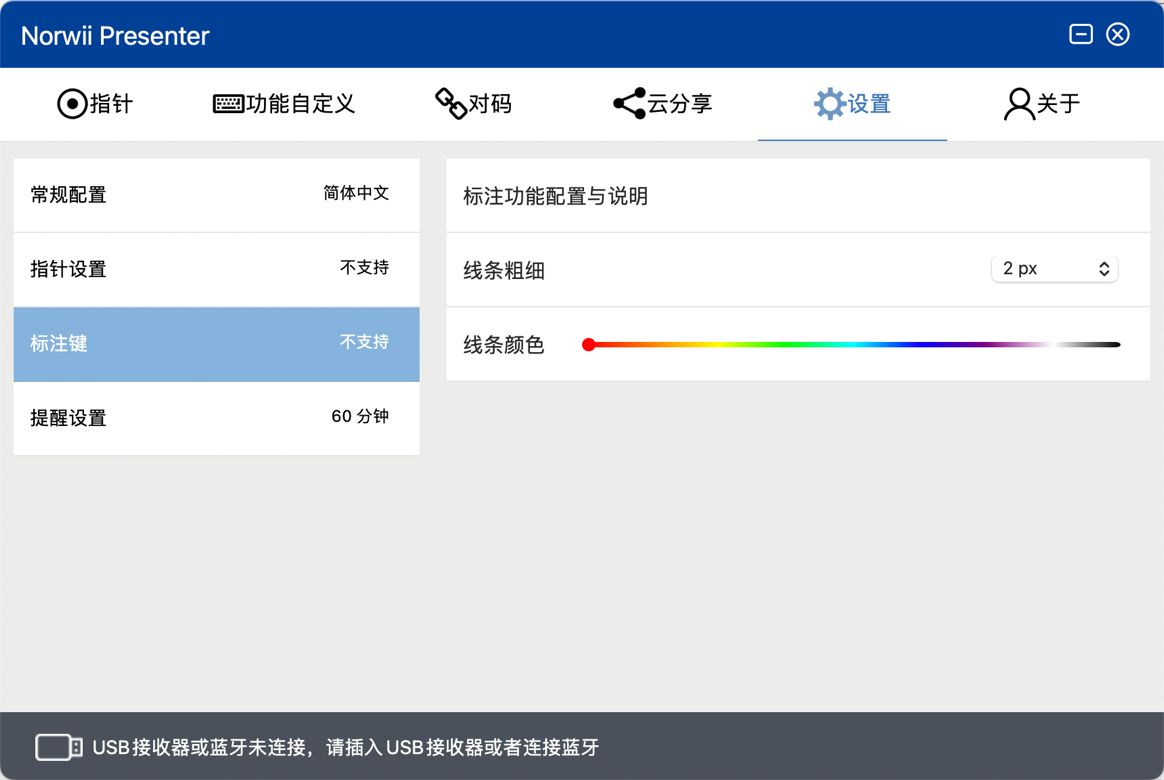This screenshot has height=780, width=1164.
Task: Select the 标注键 settings row
Action: [x=217, y=344]
